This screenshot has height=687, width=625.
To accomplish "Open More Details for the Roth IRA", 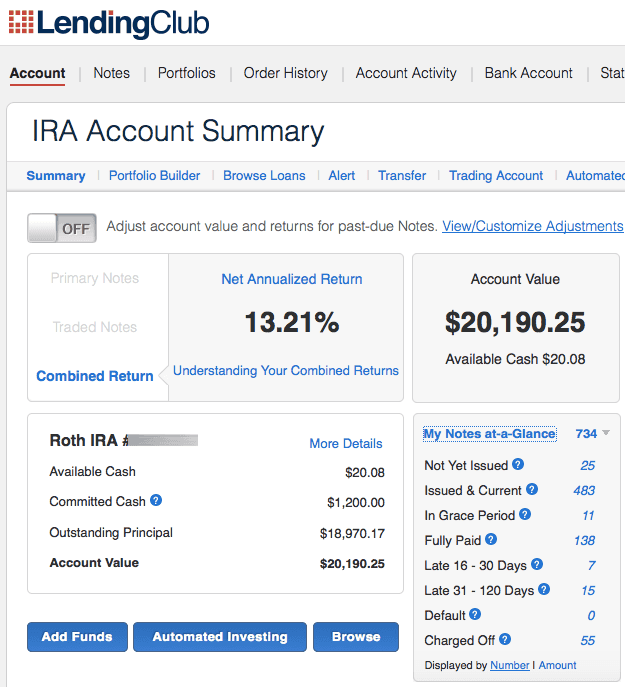I will [x=346, y=443].
